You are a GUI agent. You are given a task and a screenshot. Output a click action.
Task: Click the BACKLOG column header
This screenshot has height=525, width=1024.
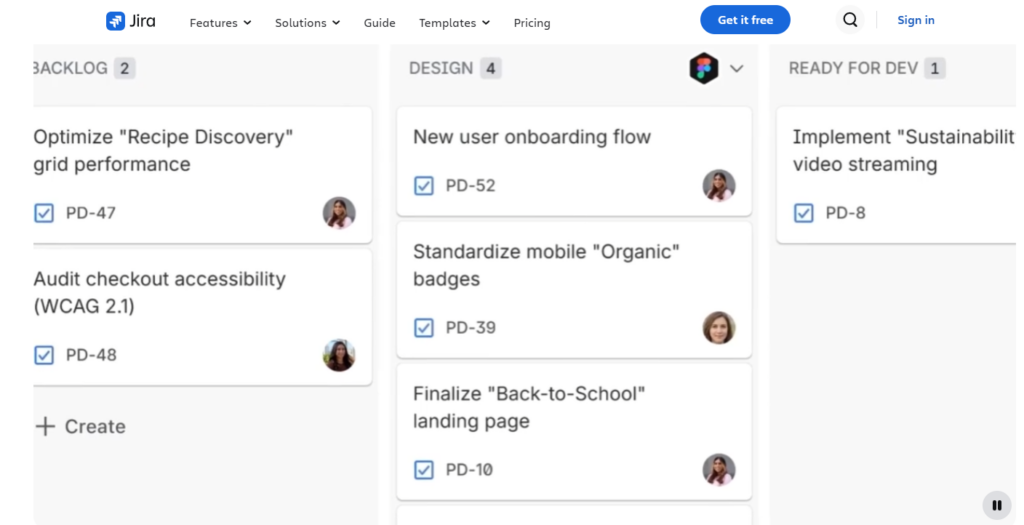click(x=71, y=68)
